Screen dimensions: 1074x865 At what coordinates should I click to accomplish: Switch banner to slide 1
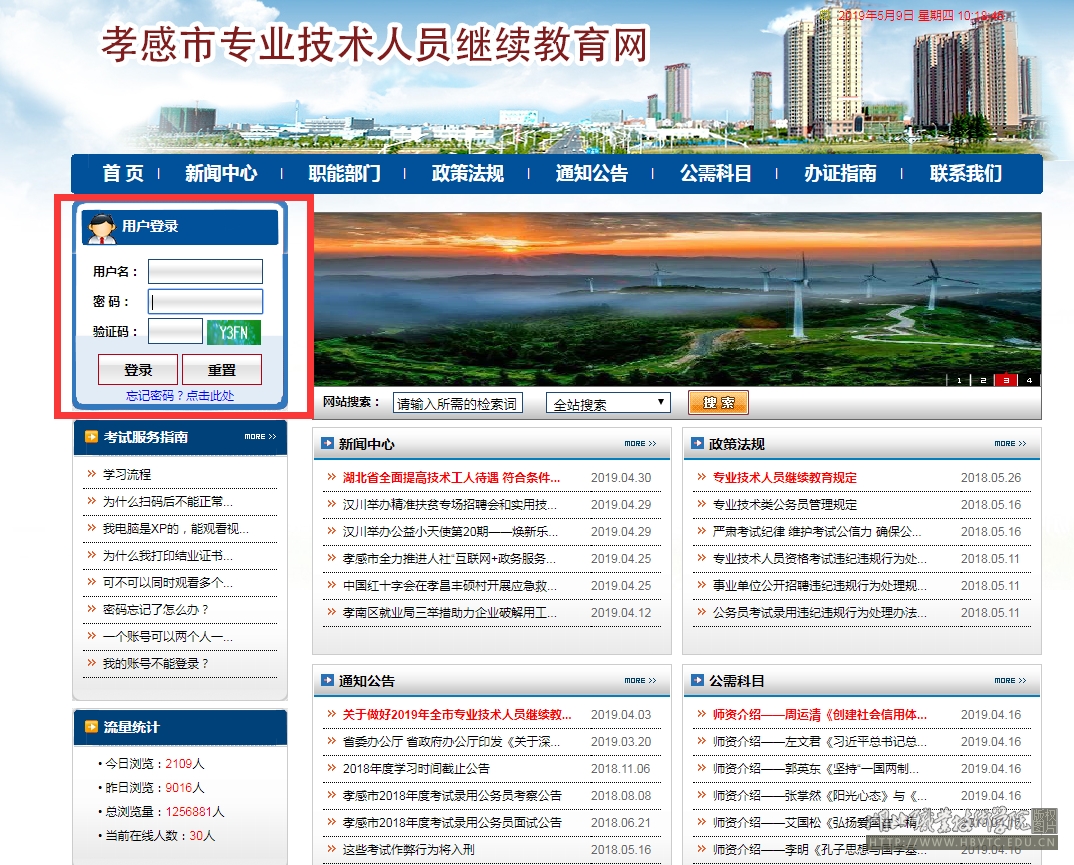pyautogui.click(x=959, y=380)
